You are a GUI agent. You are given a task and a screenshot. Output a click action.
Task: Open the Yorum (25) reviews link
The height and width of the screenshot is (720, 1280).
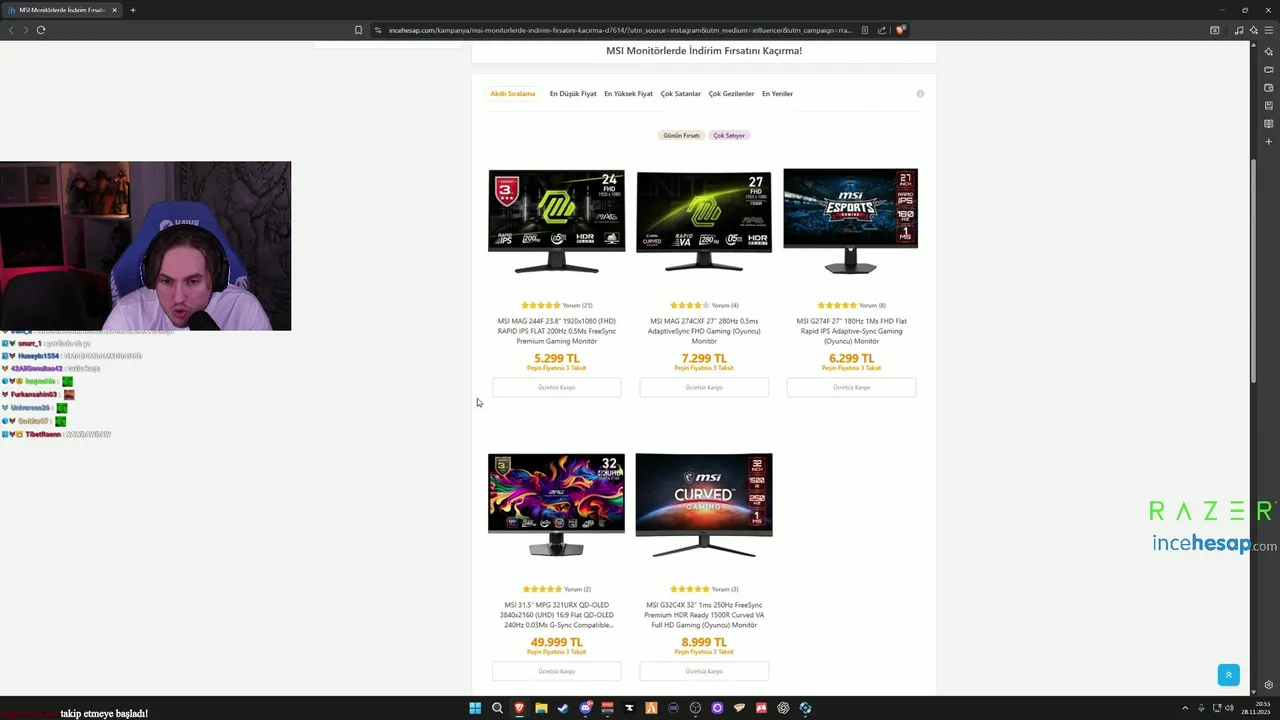(x=578, y=305)
